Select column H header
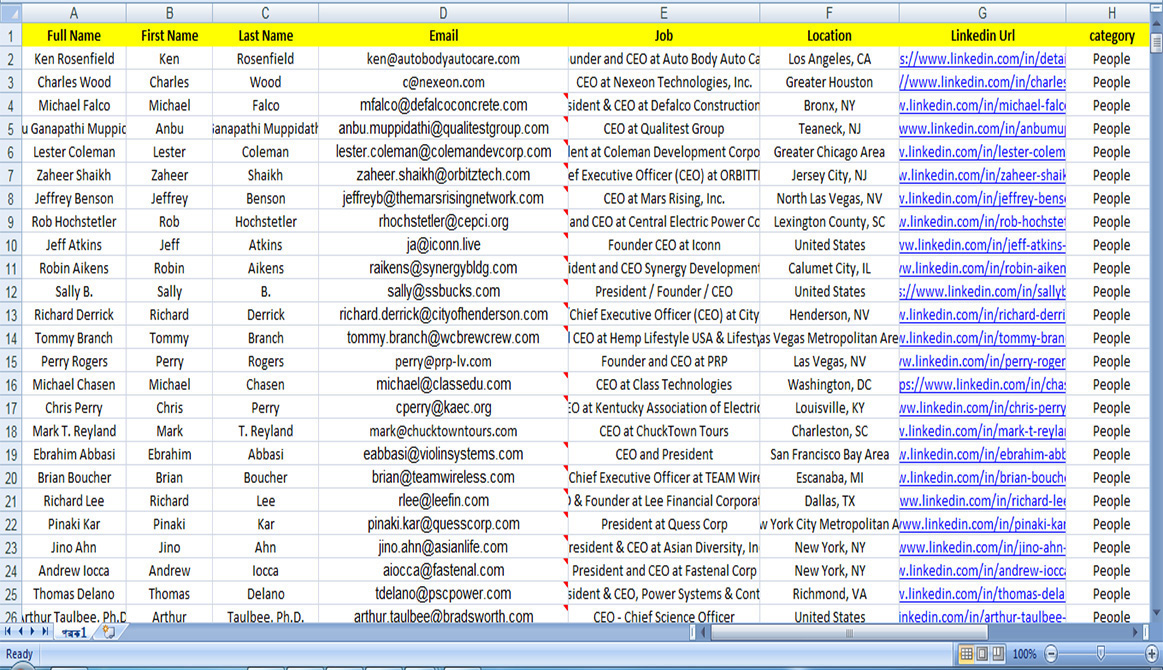The image size is (1163, 670). point(1111,13)
